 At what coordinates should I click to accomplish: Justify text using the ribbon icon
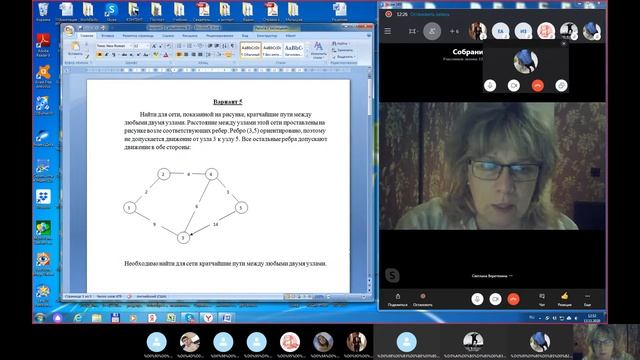click(x=200, y=54)
